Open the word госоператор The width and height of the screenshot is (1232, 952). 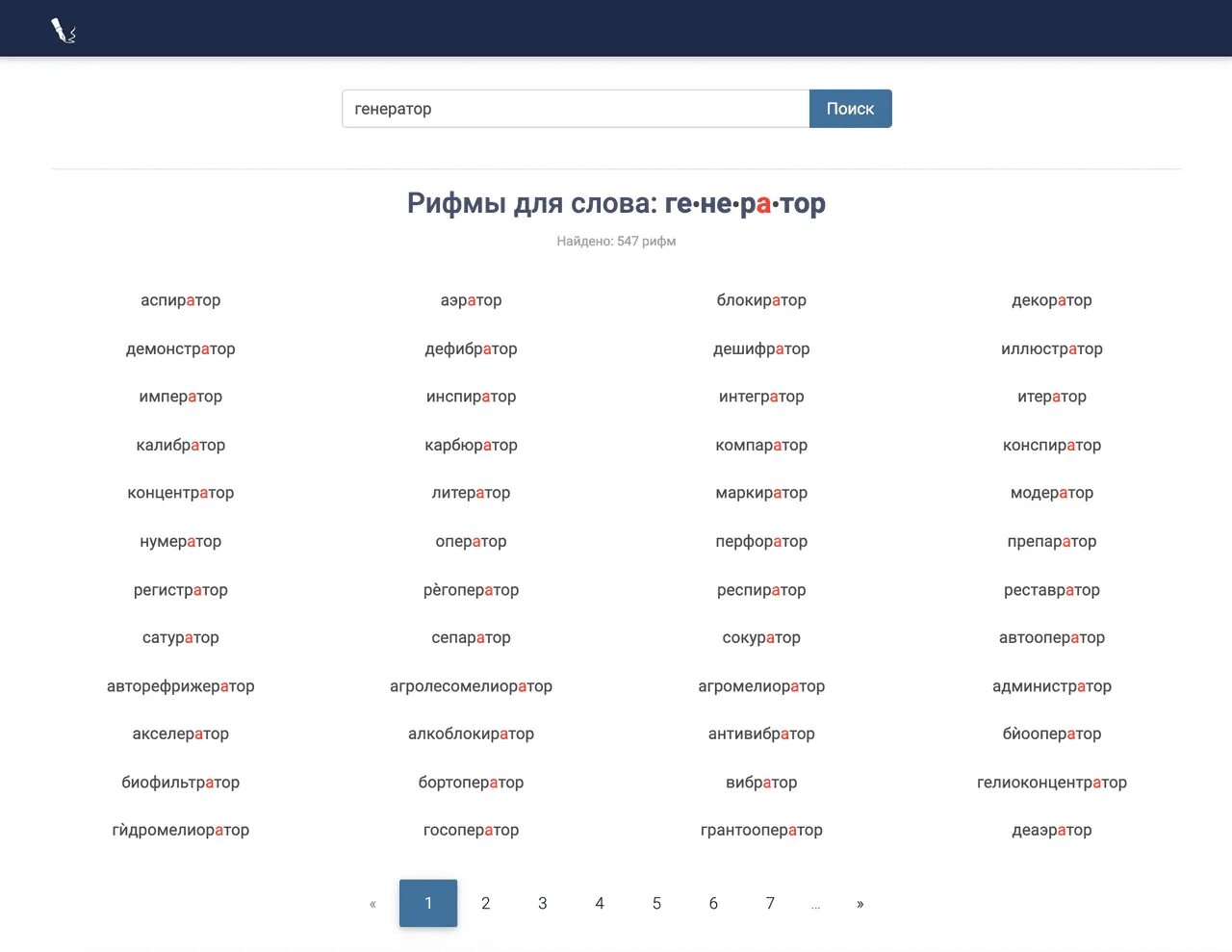(x=472, y=830)
